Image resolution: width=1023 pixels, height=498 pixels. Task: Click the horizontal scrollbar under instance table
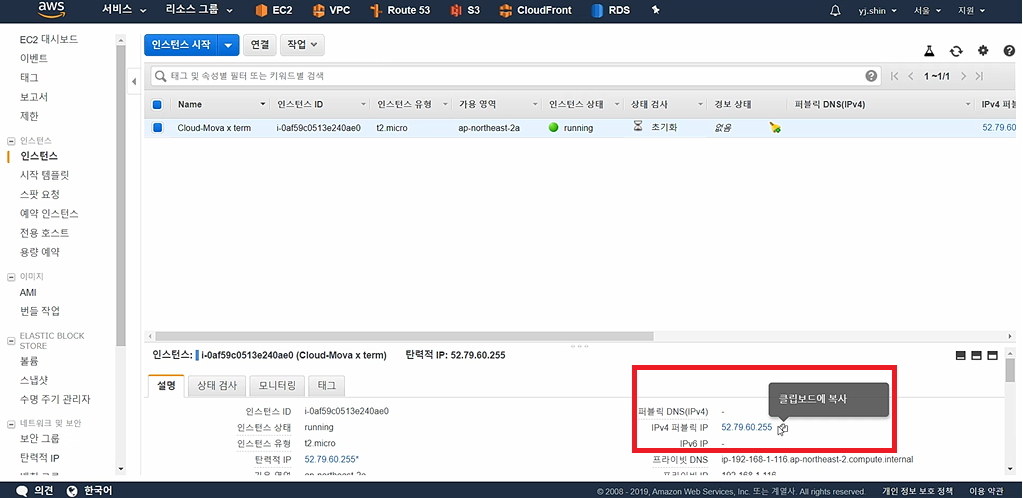[404, 335]
